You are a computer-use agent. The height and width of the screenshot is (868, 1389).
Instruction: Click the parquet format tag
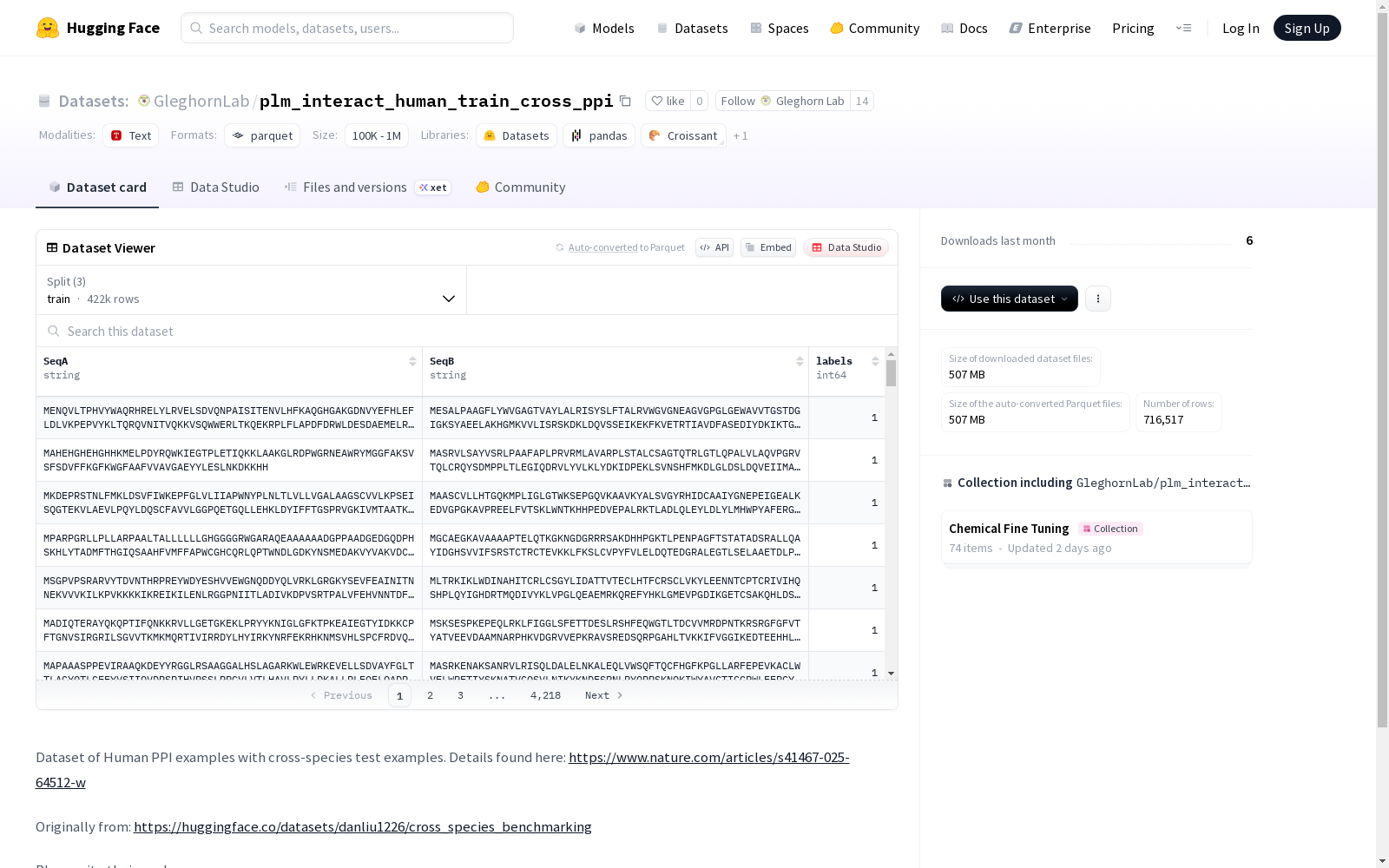(x=262, y=135)
